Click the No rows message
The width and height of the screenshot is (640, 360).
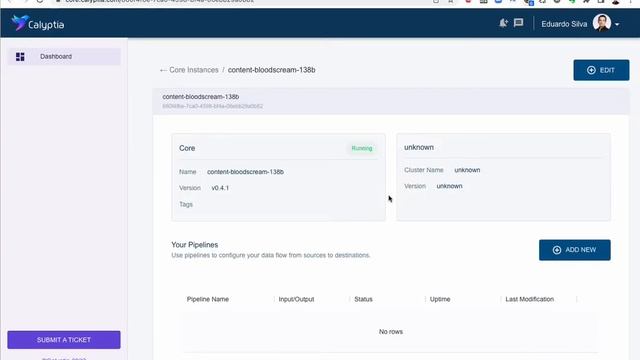click(x=391, y=331)
